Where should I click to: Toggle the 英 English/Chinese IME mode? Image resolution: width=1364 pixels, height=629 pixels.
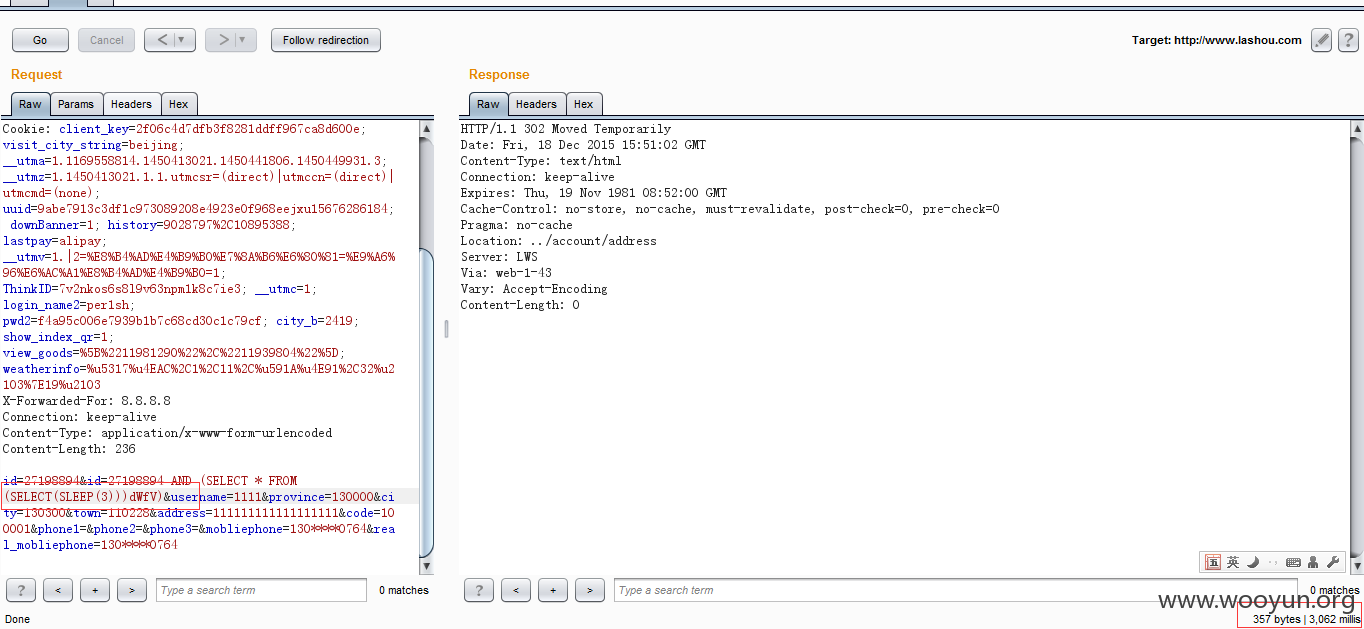[1233, 562]
